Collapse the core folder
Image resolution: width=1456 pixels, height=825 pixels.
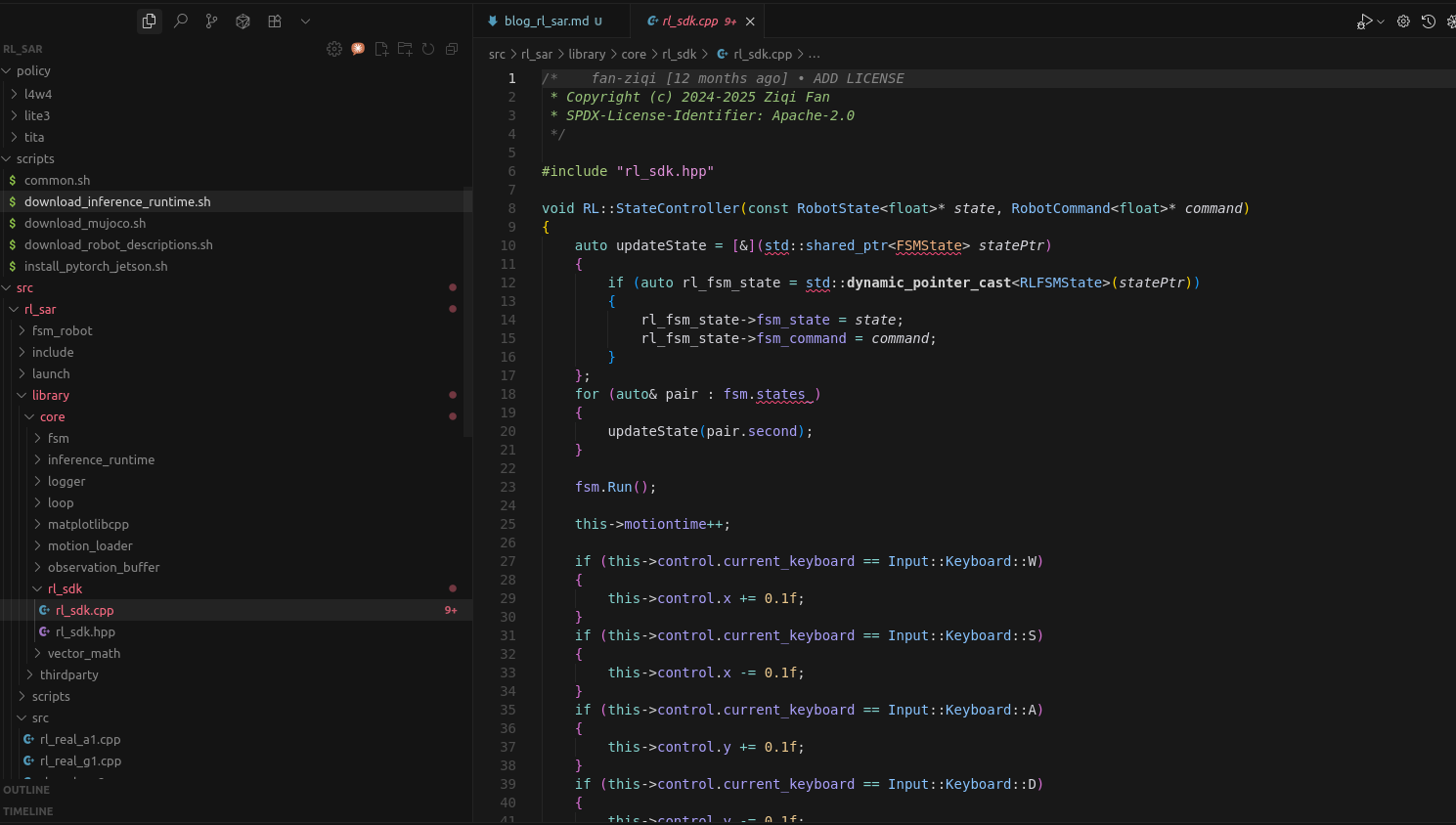(235, 416)
